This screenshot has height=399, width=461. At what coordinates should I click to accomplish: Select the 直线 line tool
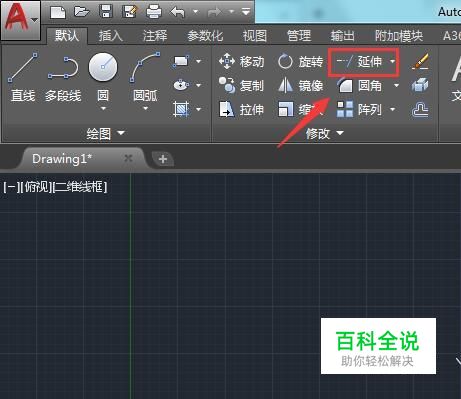(23, 77)
